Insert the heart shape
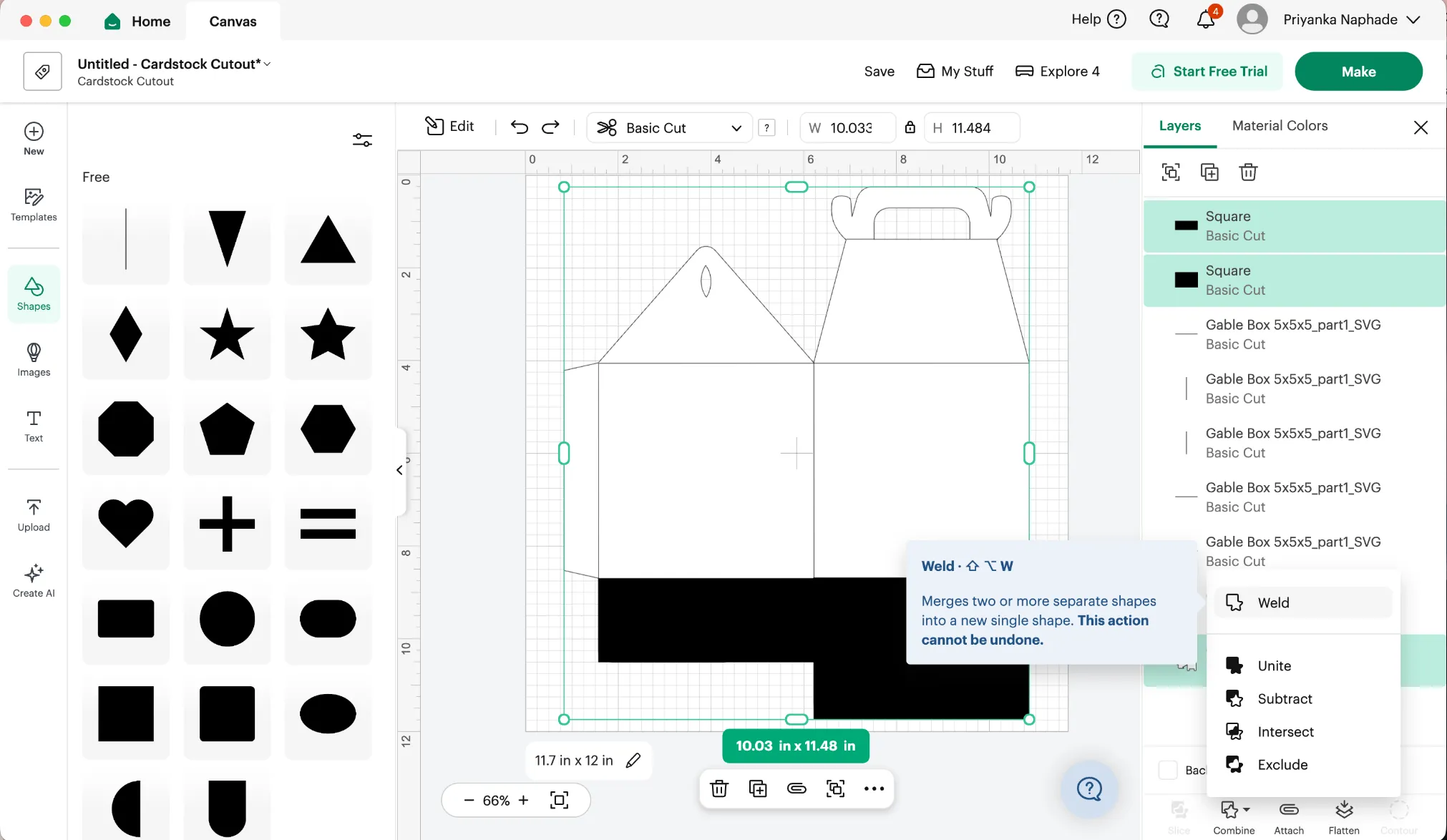This screenshot has width=1447, height=840. point(126,524)
